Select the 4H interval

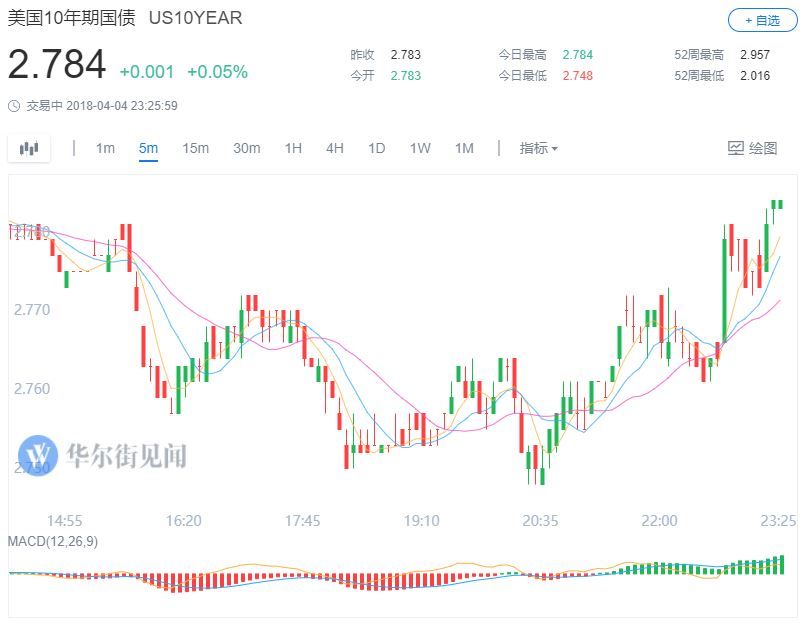[x=334, y=147]
